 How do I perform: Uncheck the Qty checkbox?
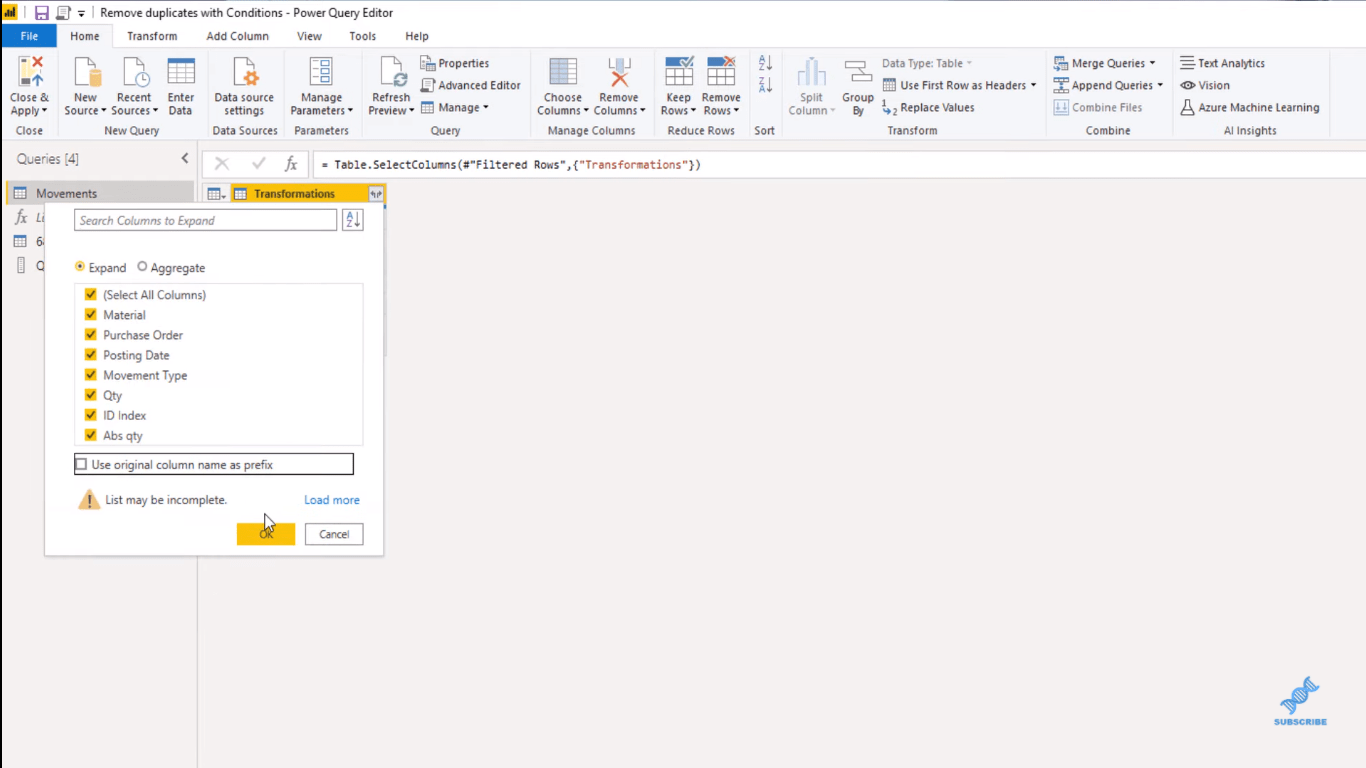tap(91, 395)
